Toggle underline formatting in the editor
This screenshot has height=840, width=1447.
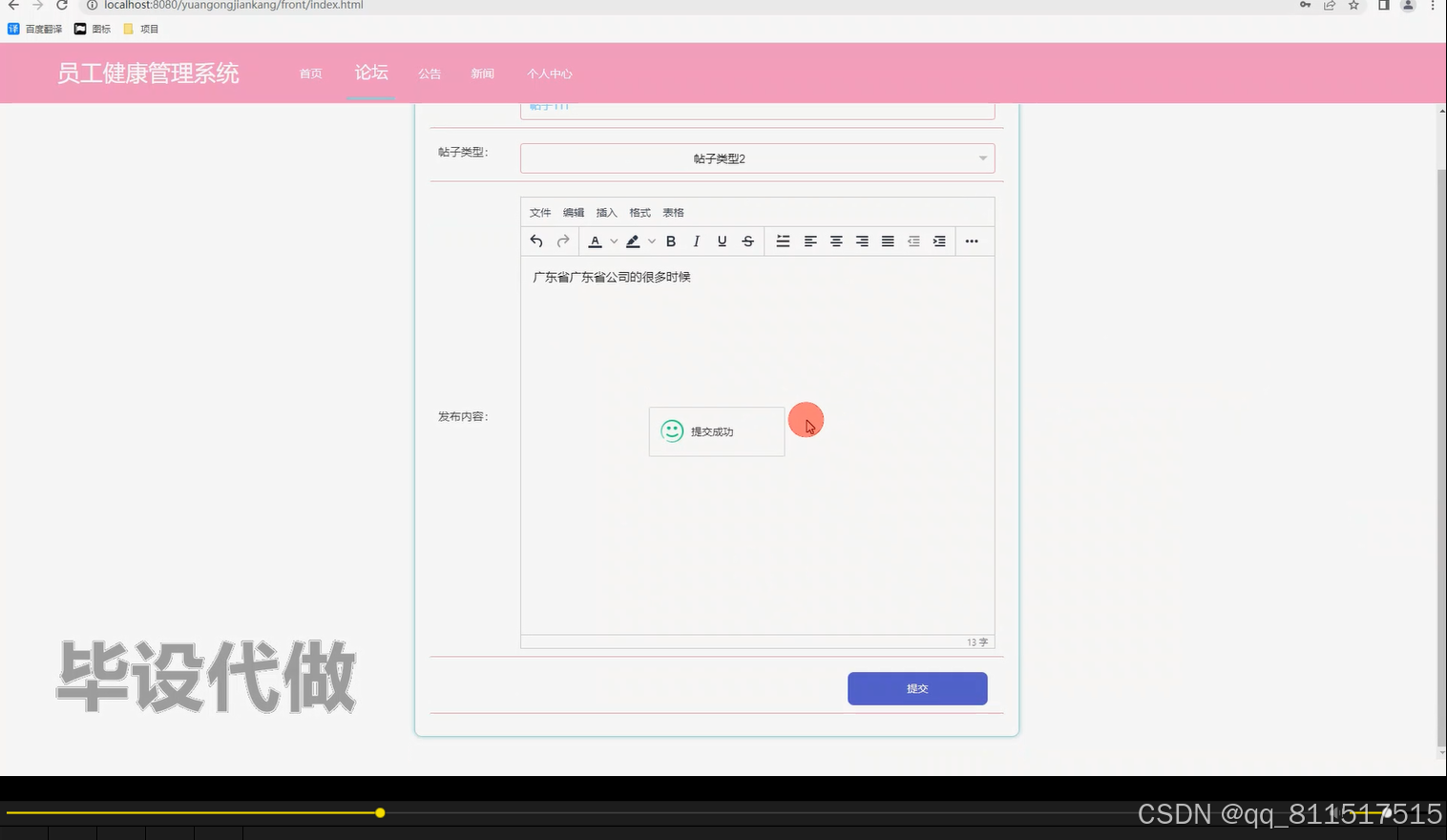click(722, 241)
